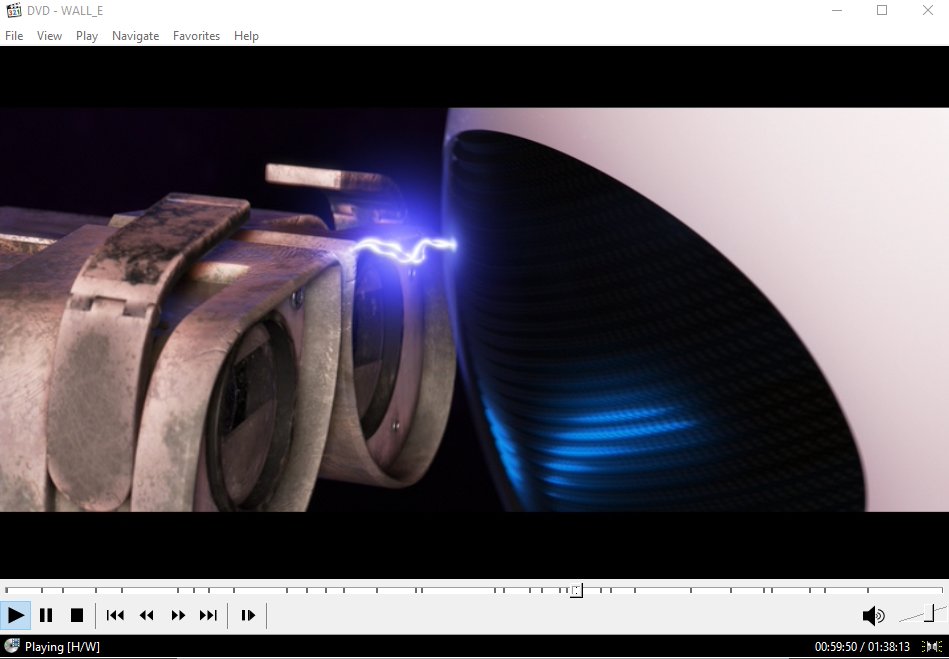The image size is (949, 659).
Task: Step forward one frame
Action: click(248, 615)
